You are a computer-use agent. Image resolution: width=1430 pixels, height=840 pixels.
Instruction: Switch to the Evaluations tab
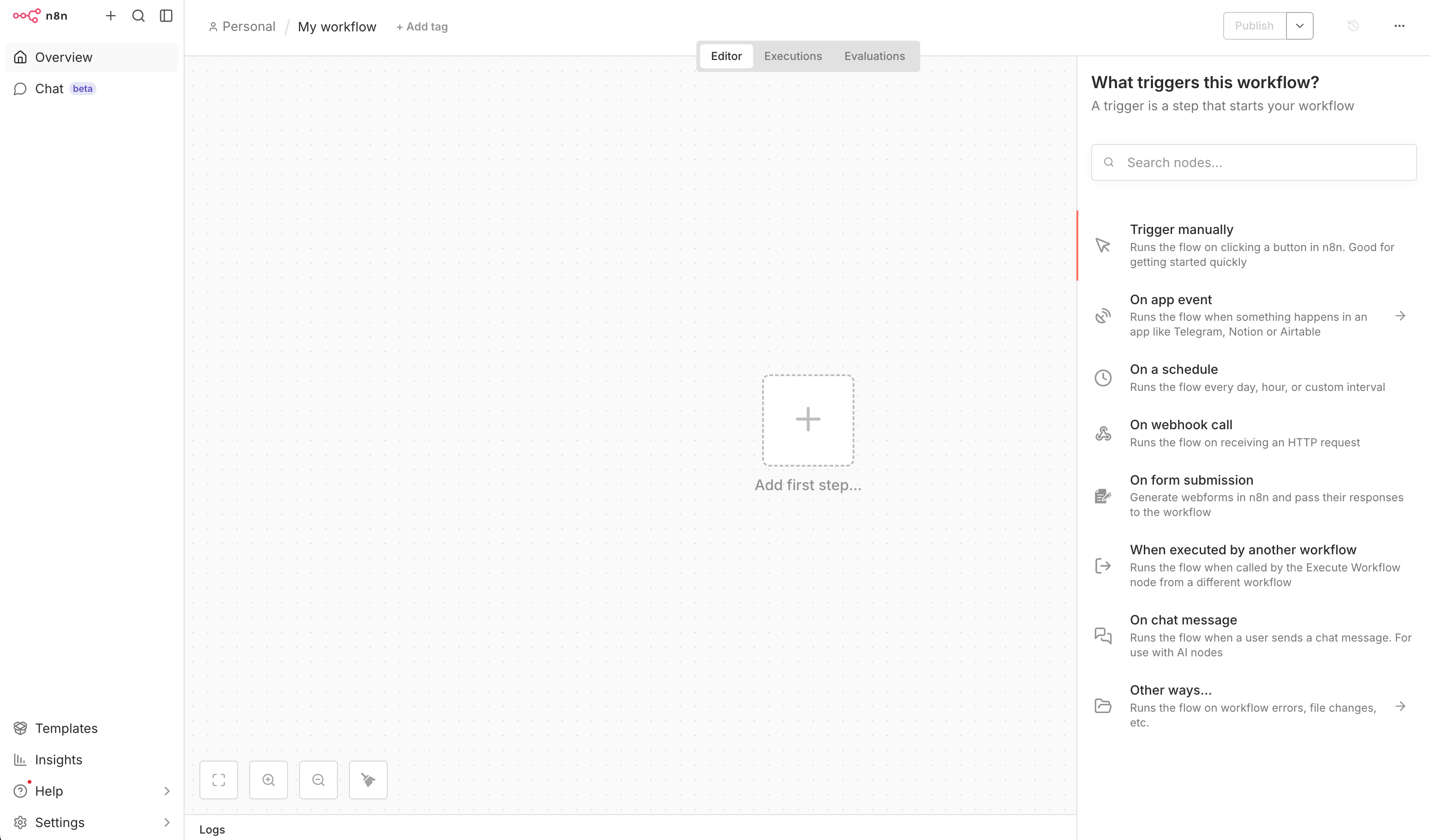coord(874,56)
